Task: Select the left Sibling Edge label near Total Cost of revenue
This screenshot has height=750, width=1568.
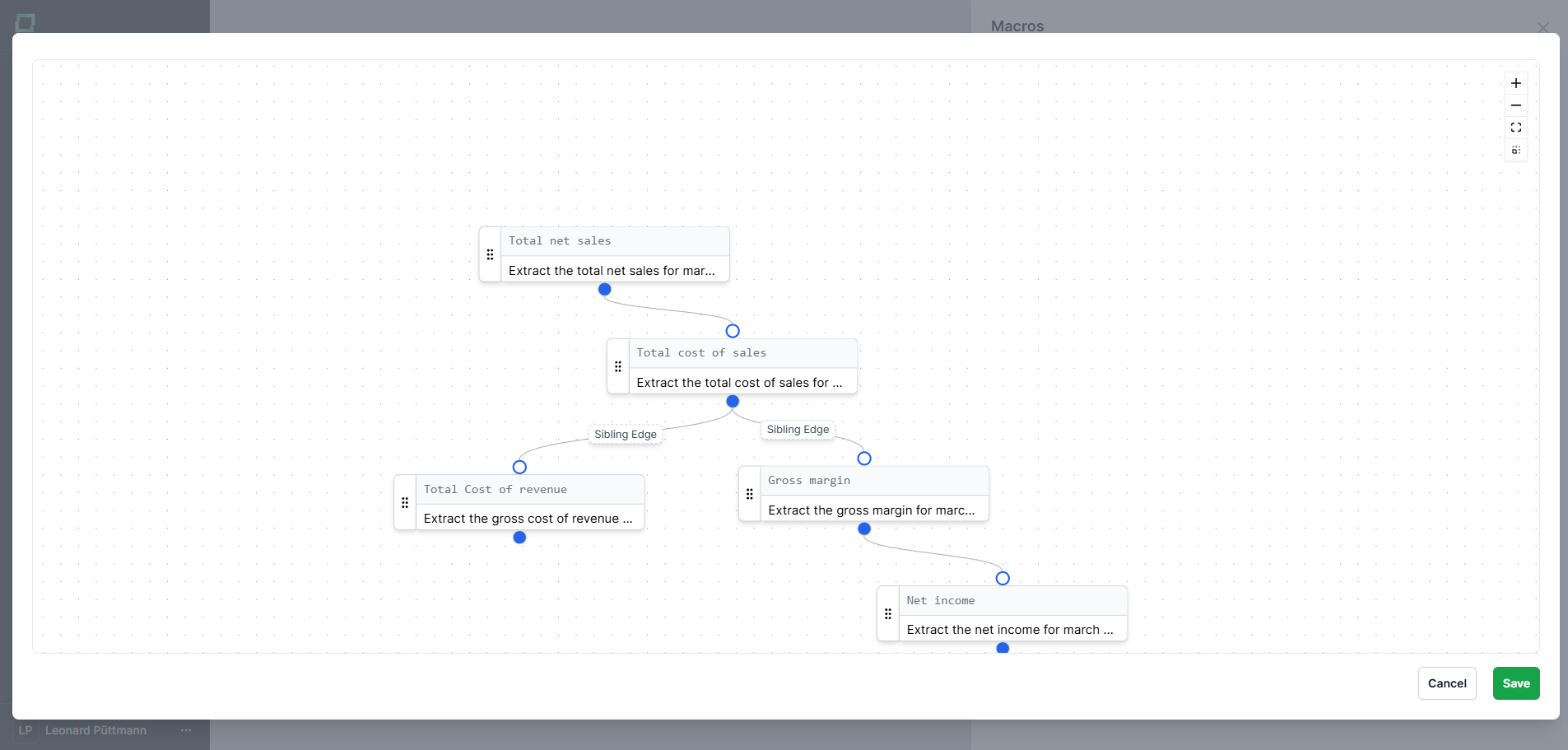Action: [626, 434]
